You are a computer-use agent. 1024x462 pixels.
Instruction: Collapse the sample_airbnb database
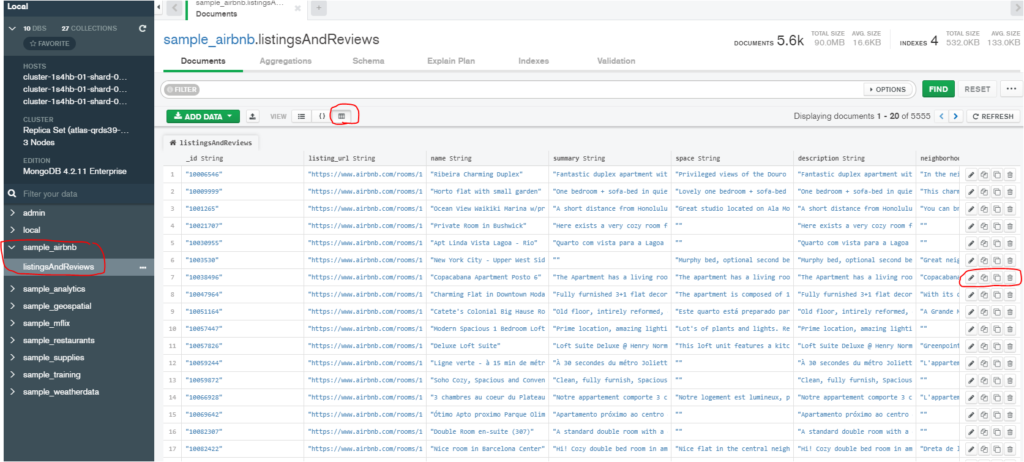click(x=13, y=248)
